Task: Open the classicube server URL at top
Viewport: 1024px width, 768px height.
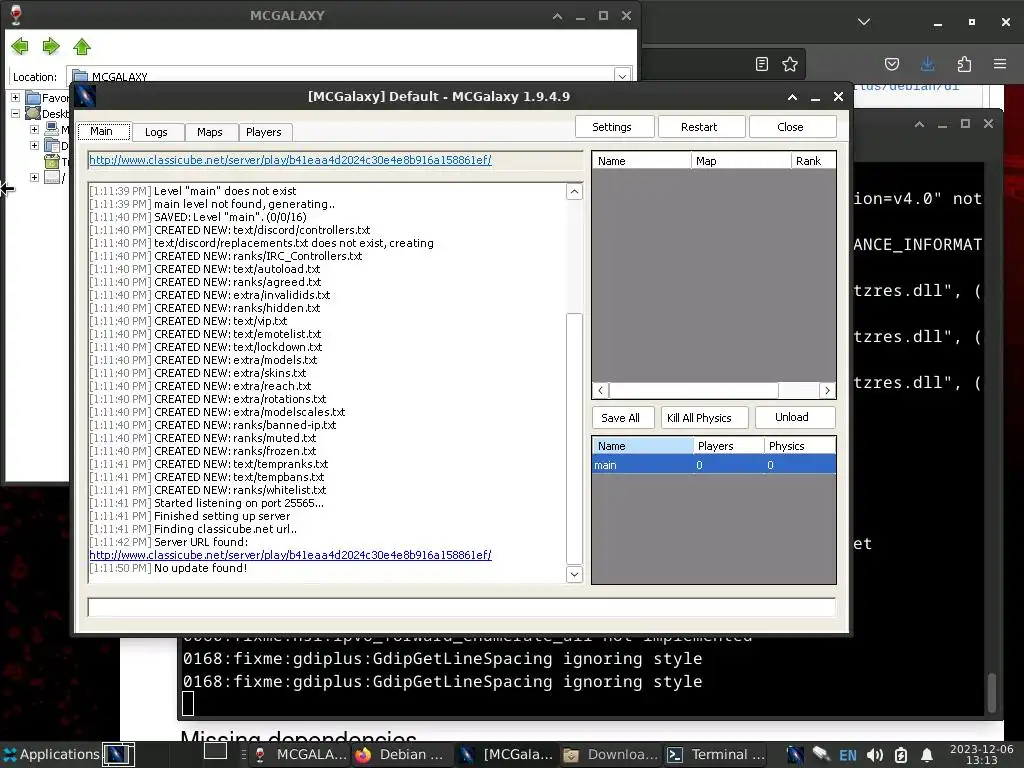Action: click(x=290, y=160)
